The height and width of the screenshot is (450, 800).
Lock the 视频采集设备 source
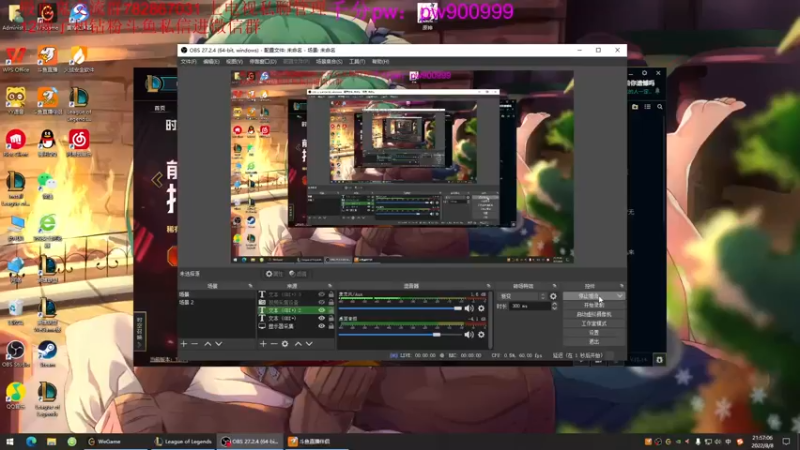click(x=331, y=302)
